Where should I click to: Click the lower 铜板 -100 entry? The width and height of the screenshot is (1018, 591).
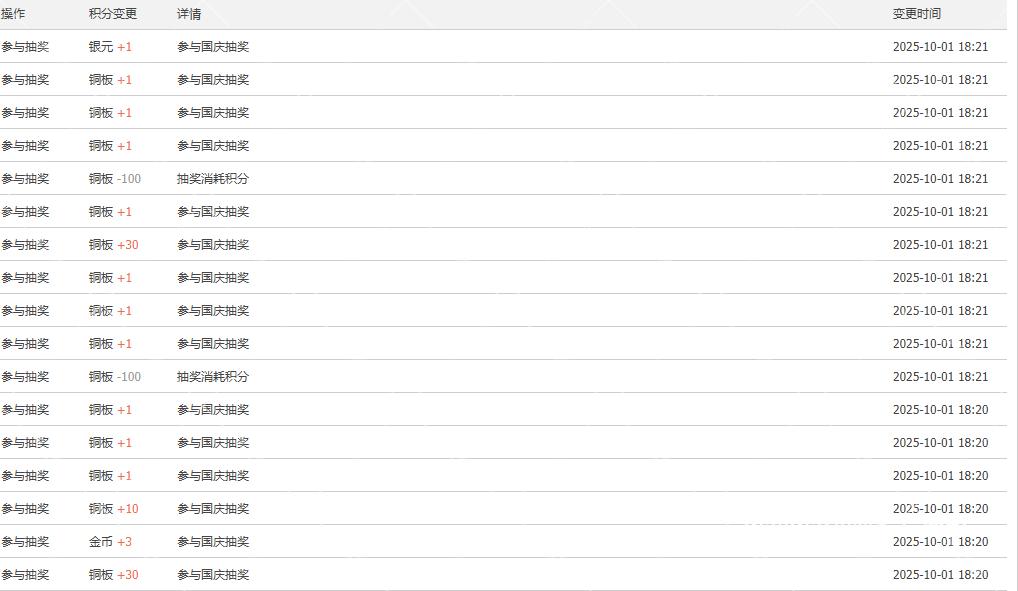pyautogui.click(x=115, y=377)
